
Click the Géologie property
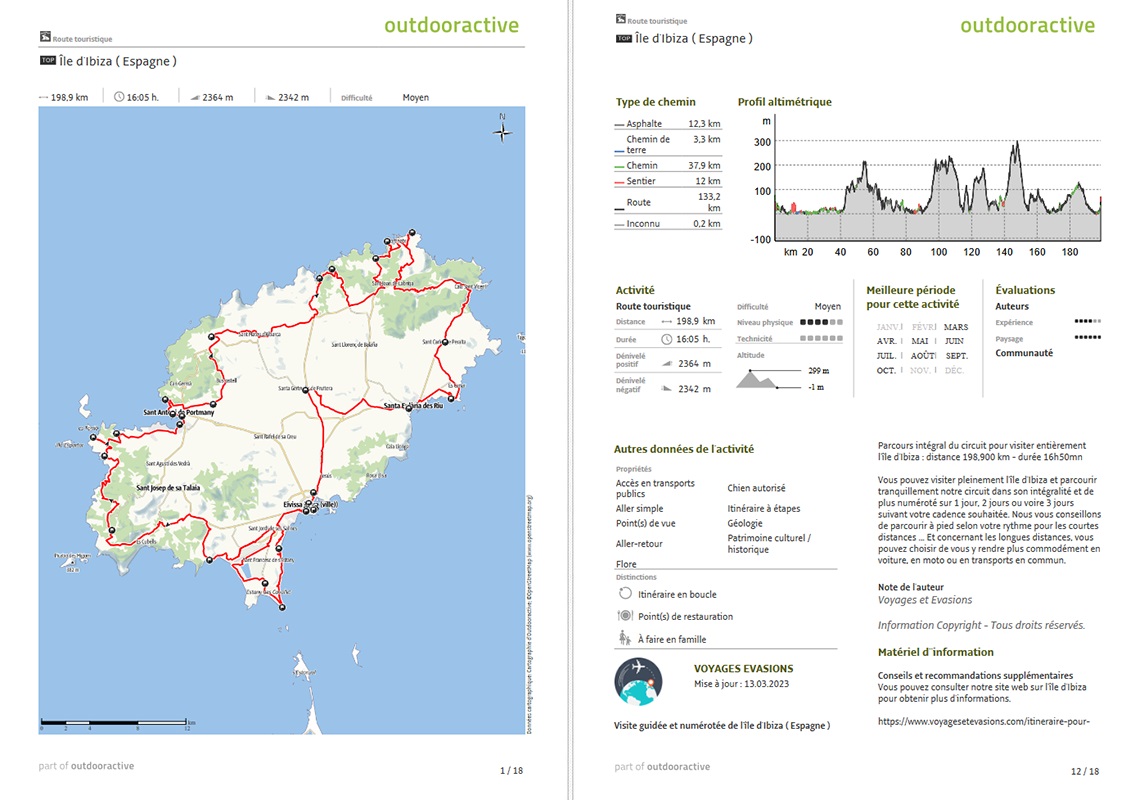click(x=744, y=523)
